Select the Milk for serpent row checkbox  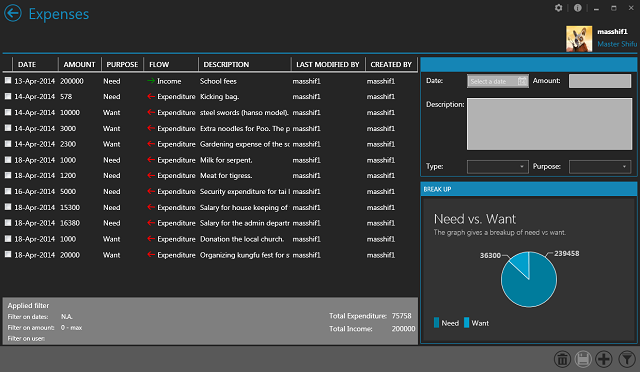coord(8,160)
